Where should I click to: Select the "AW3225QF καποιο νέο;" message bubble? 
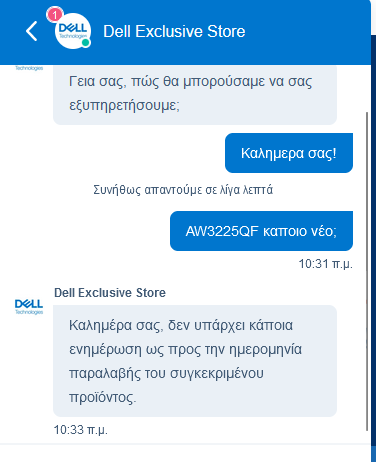pyautogui.click(x=261, y=231)
